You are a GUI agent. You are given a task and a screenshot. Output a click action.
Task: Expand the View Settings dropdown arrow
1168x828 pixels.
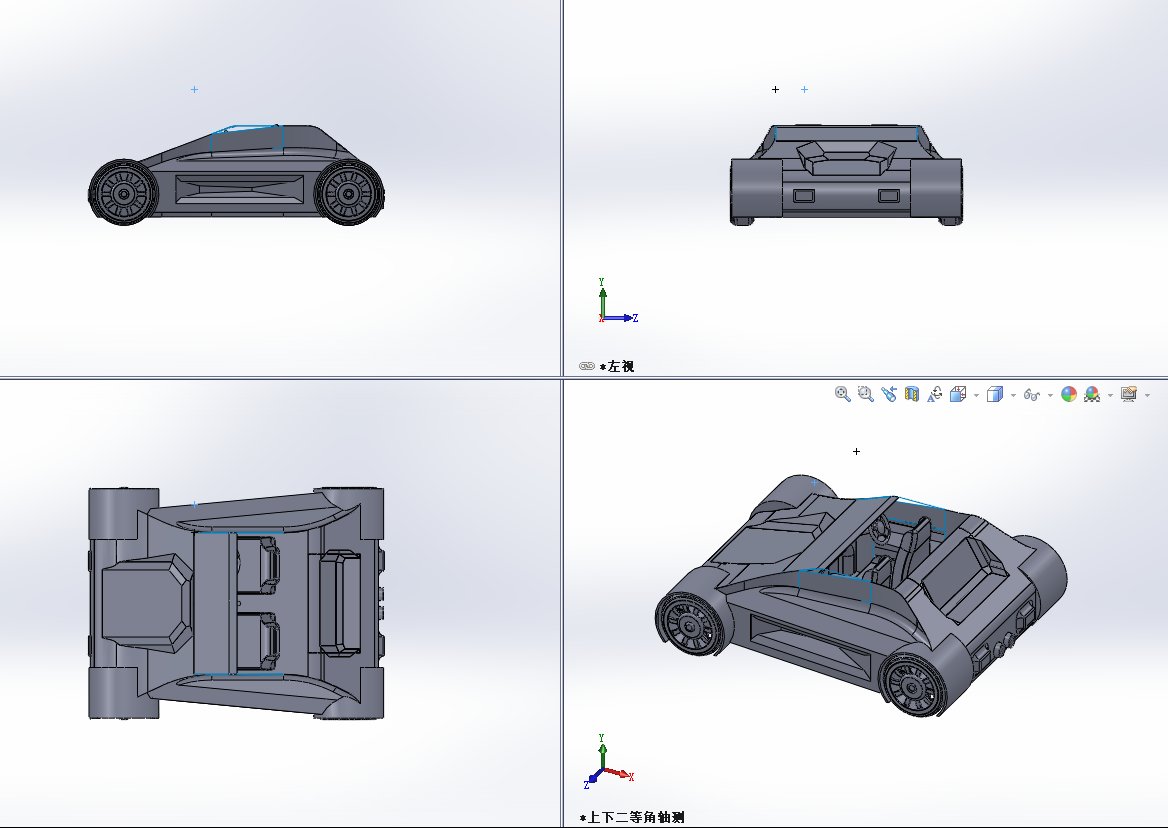(1147, 395)
